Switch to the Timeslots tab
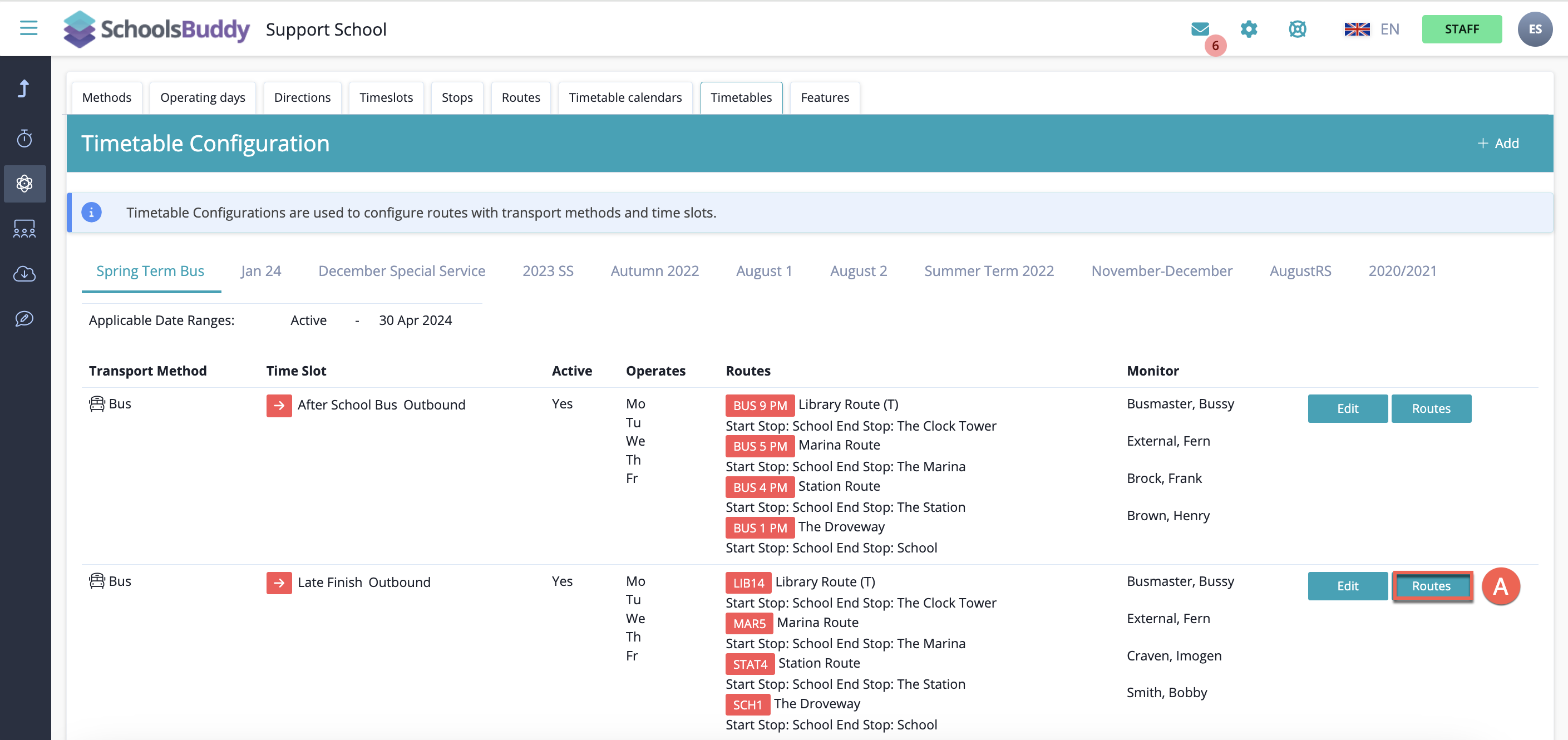The width and height of the screenshot is (1568, 740). tap(386, 97)
